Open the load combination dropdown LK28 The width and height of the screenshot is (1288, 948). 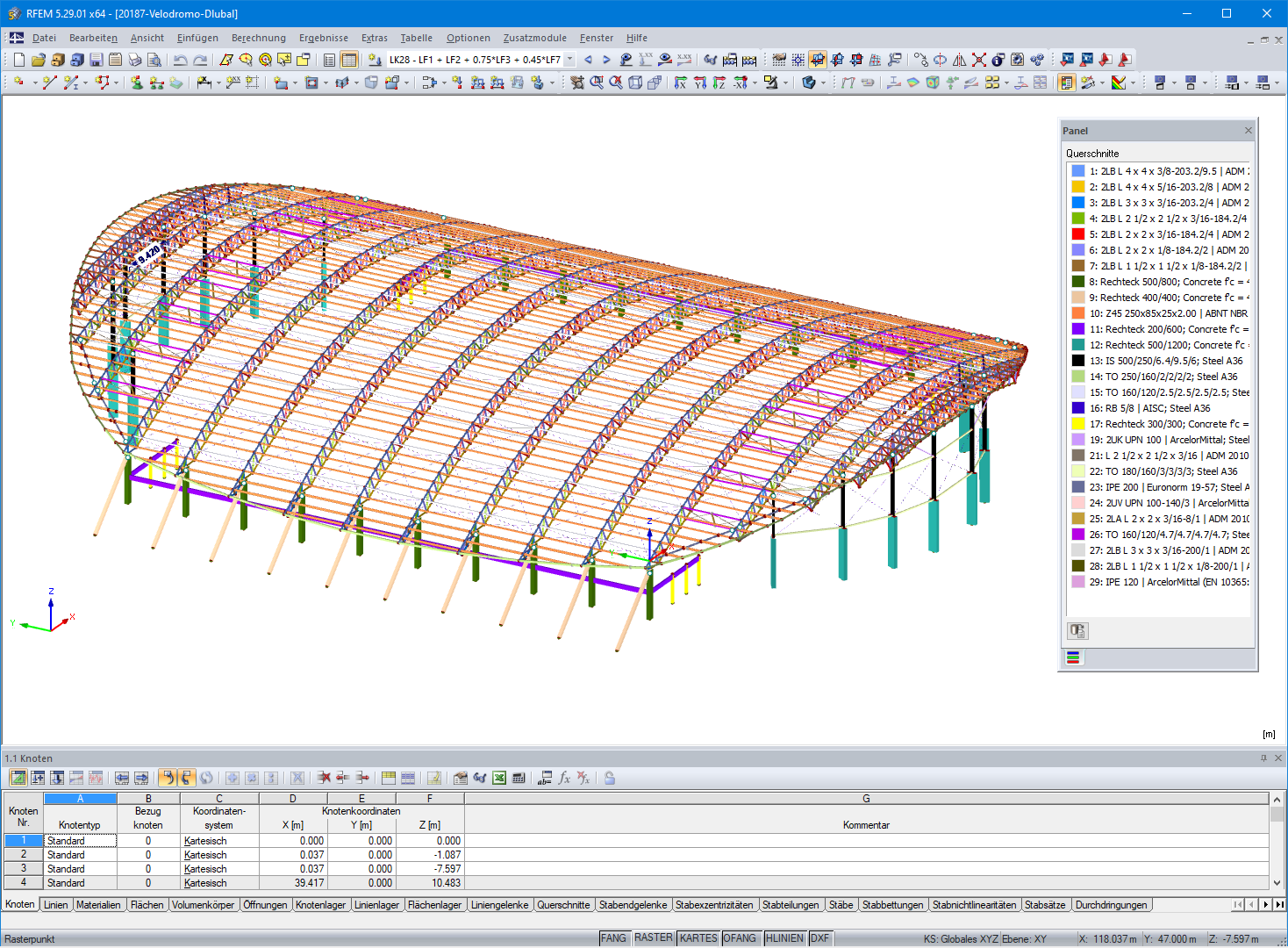569,60
